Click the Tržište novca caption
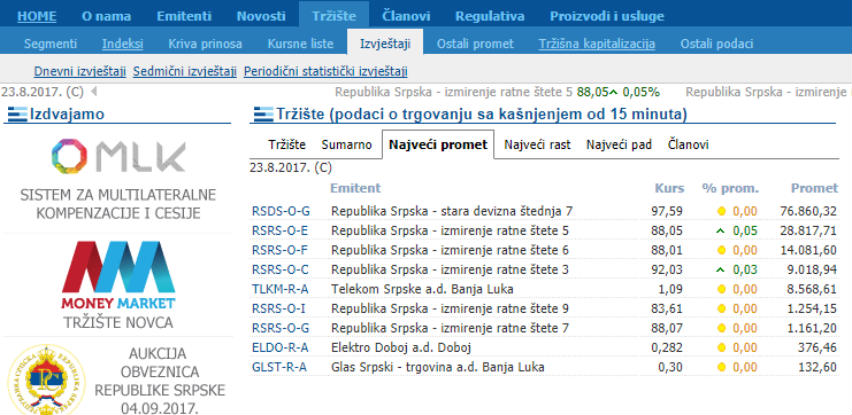The image size is (852, 415). [x=118, y=323]
